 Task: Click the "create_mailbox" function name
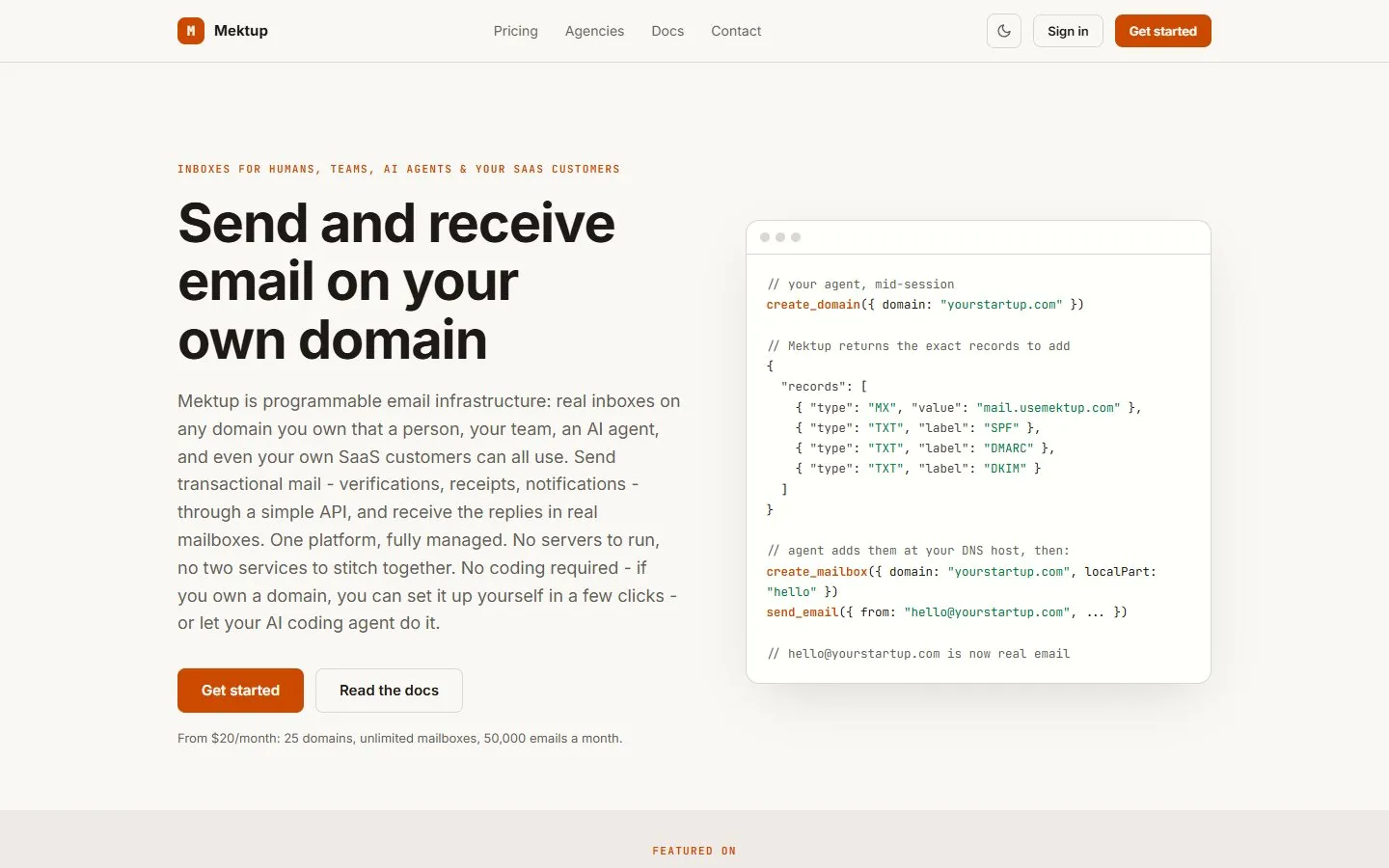tap(817, 572)
